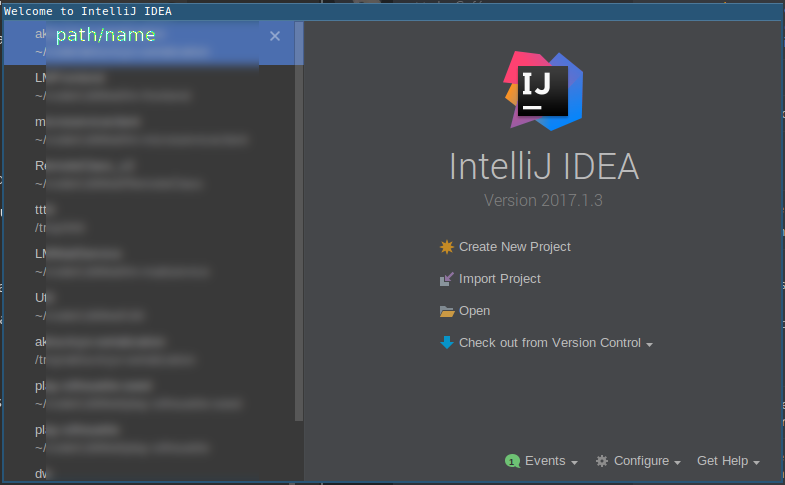This screenshot has width=785, height=485.
Task: Click the Create New Project starburst icon
Action: click(447, 247)
